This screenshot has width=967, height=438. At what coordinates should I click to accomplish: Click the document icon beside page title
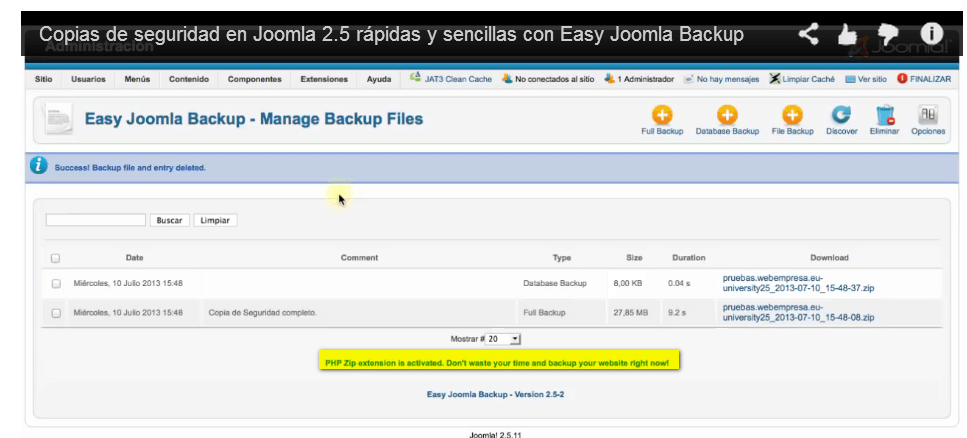pyautogui.click(x=59, y=119)
